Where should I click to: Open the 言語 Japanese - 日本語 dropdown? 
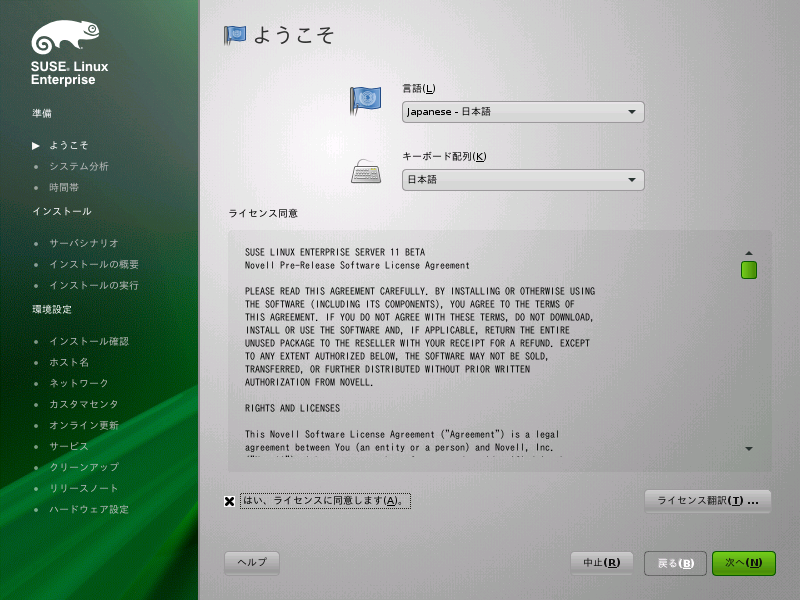(523, 112)
